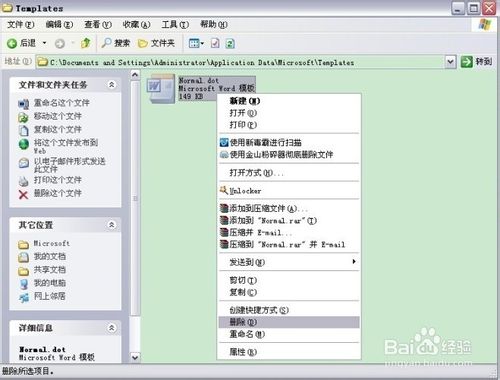Click the green toolbar icon near address bar top
The width and height of the screenshot is (500, 380).
point(230,43)
